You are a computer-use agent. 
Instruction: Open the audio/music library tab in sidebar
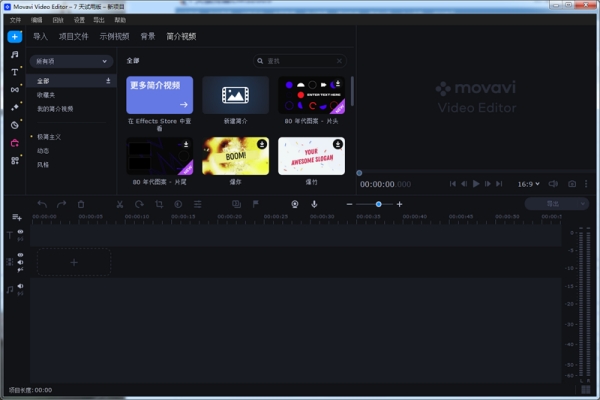[x=15, y=54]
